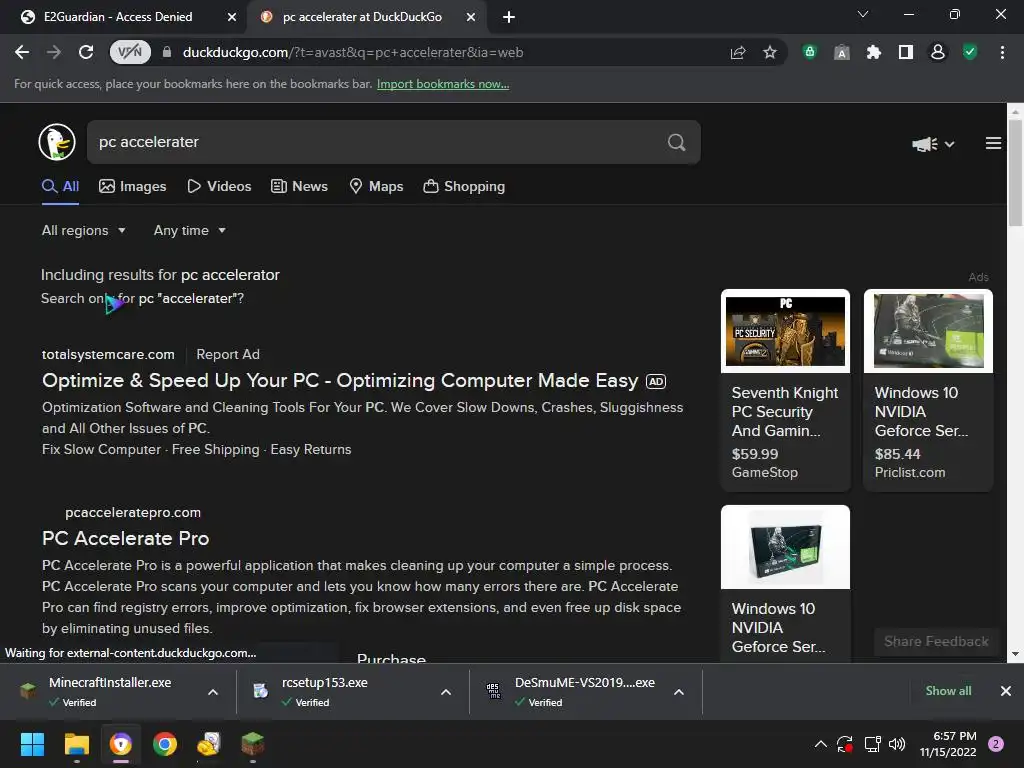Screen dimensions: 1024x768
Task: Toggle the VPN badge in address bar
Action: (x=130, y=52)
